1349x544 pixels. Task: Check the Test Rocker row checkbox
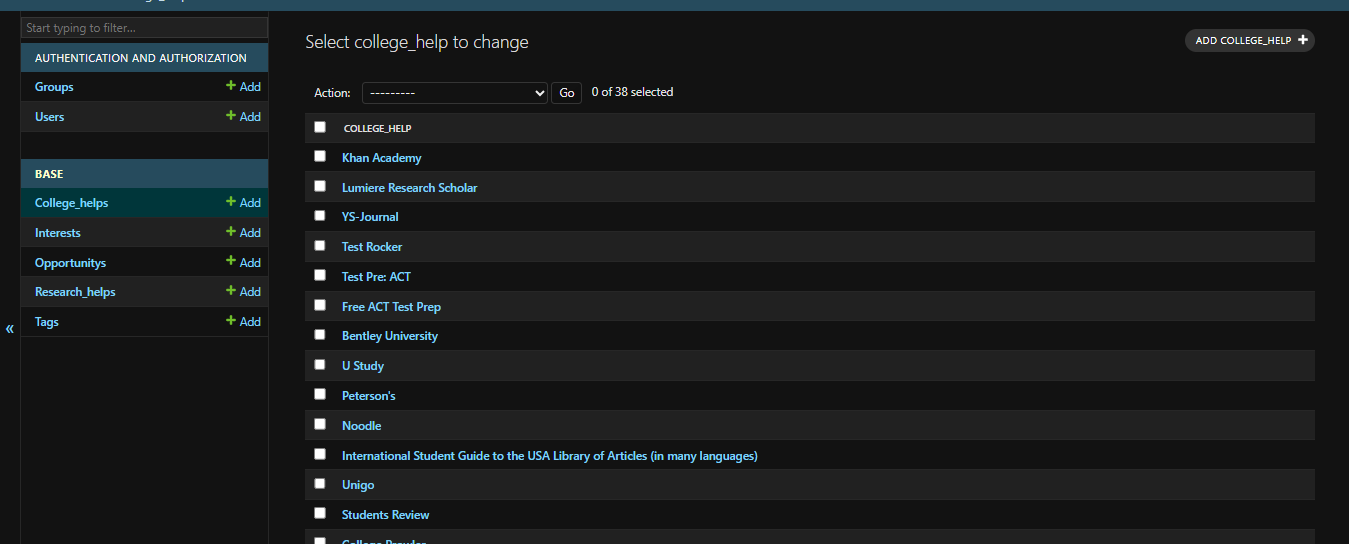pyautogui.click(x=320, y=245)
